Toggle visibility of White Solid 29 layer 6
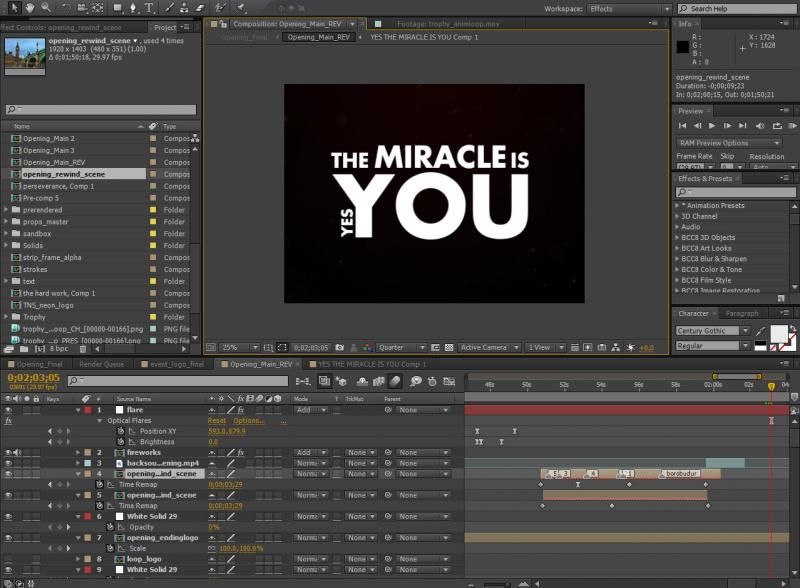The height and width of the screenshot is (588, 800). (x=8, y=517)
